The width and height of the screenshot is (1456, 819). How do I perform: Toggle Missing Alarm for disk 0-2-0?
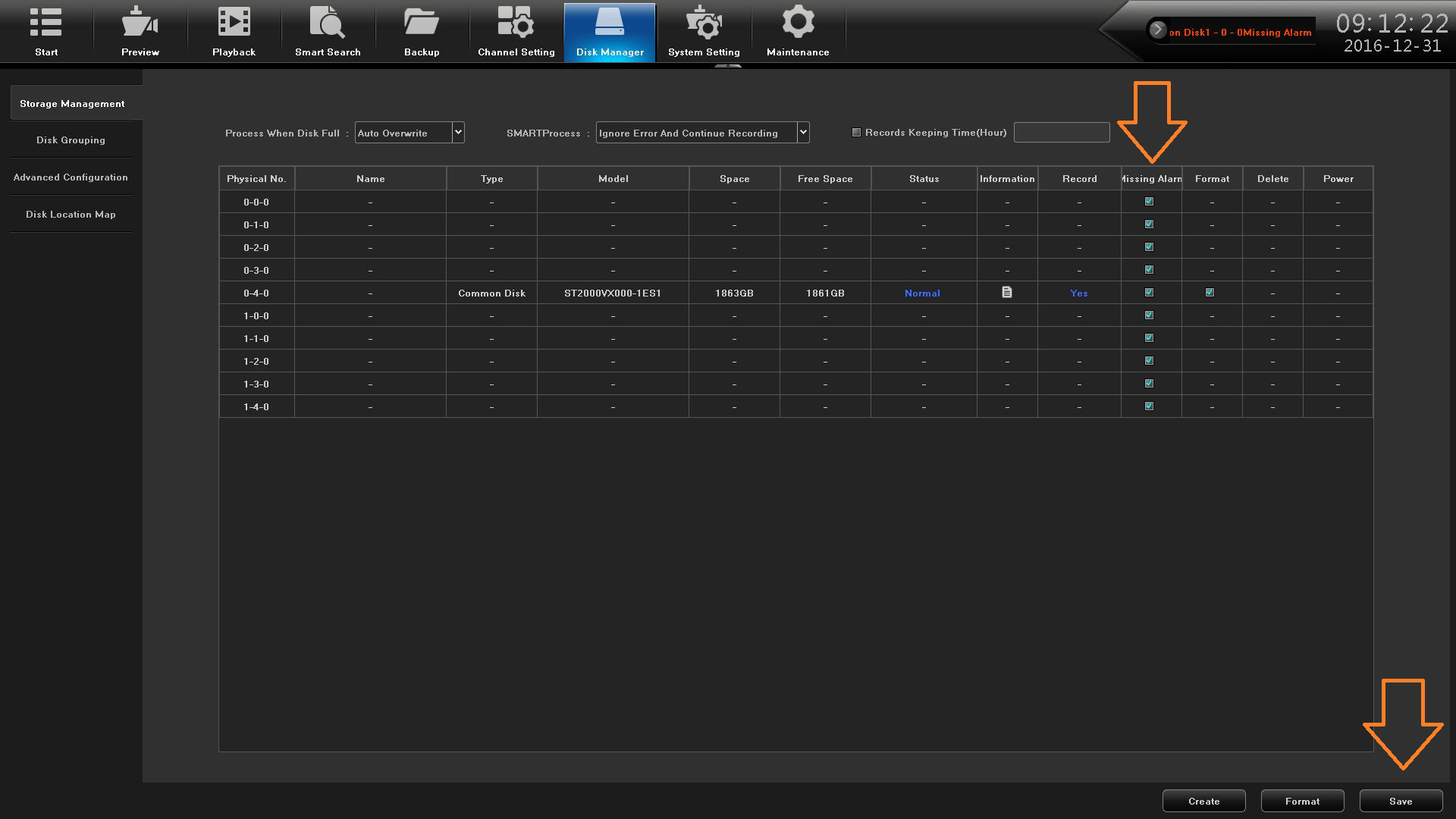(1149, 246)
